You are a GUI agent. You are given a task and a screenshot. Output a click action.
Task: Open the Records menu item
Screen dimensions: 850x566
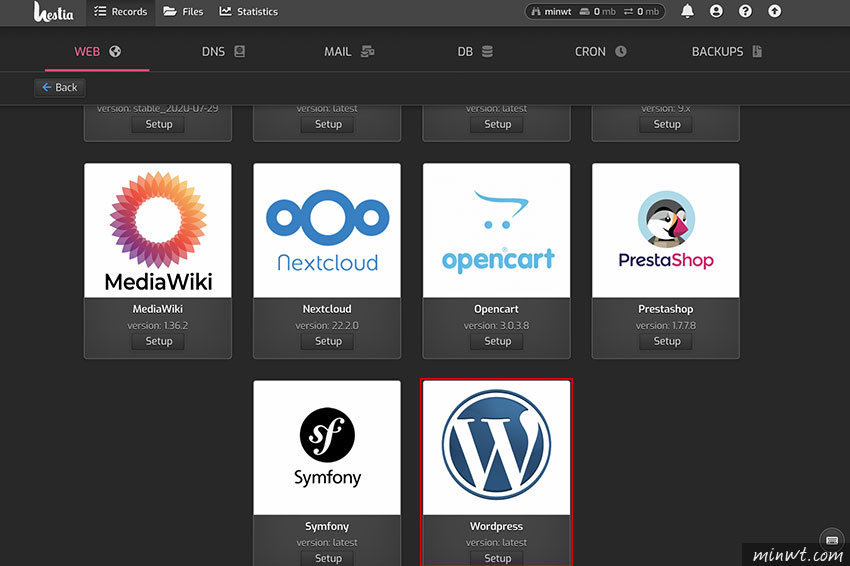tap(120, 11)
